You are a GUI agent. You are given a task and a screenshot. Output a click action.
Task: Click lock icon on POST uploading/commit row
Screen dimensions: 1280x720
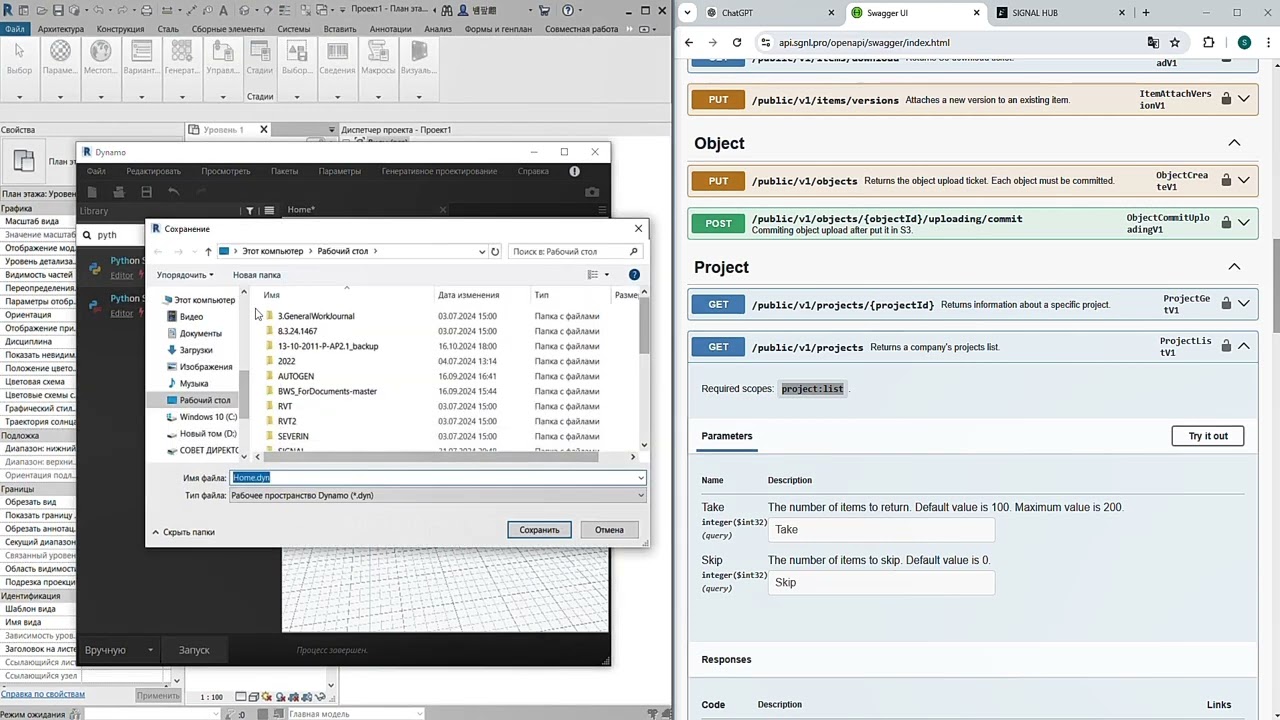1226,223
